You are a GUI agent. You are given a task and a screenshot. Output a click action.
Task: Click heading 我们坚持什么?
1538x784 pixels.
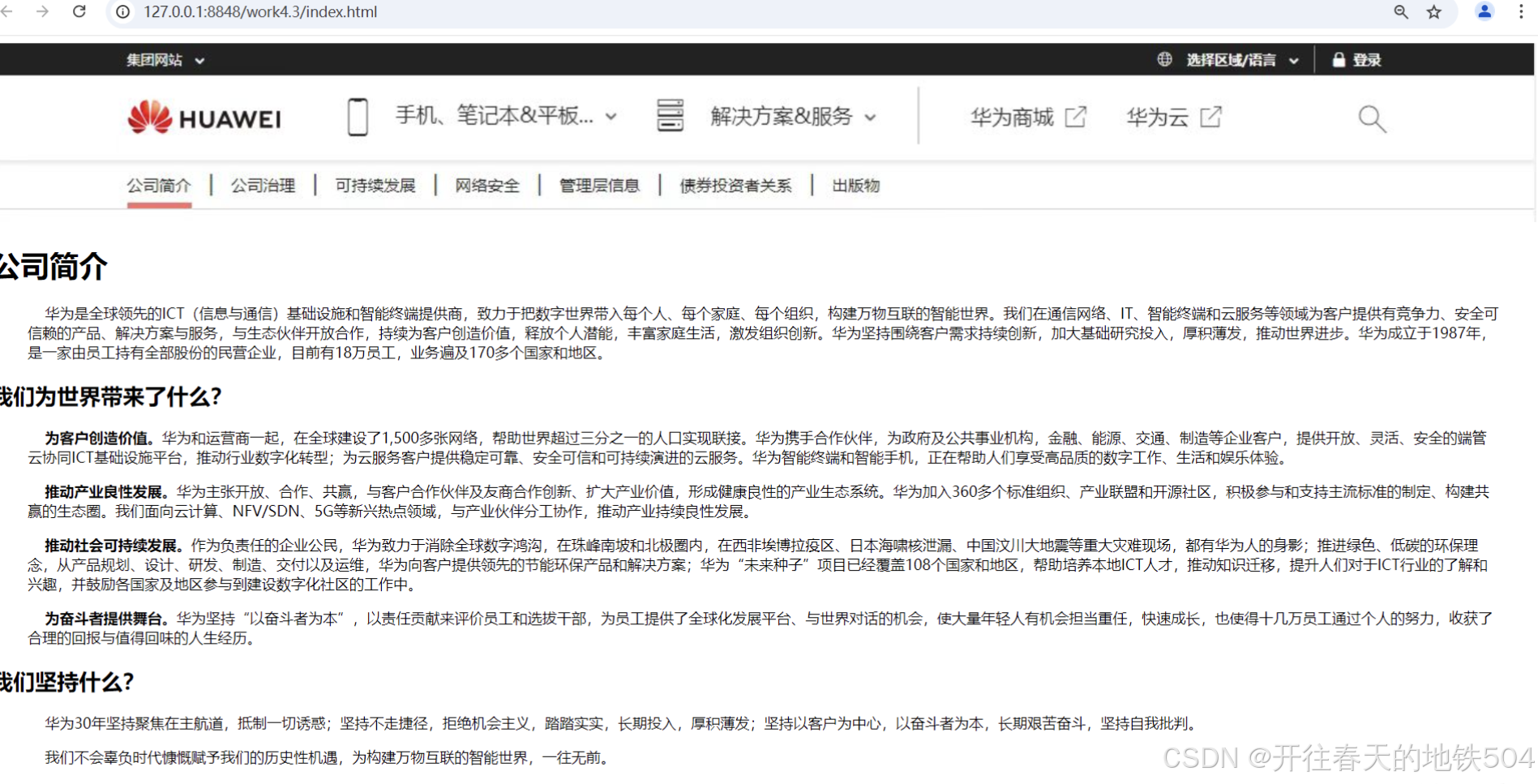pos(67,682)
